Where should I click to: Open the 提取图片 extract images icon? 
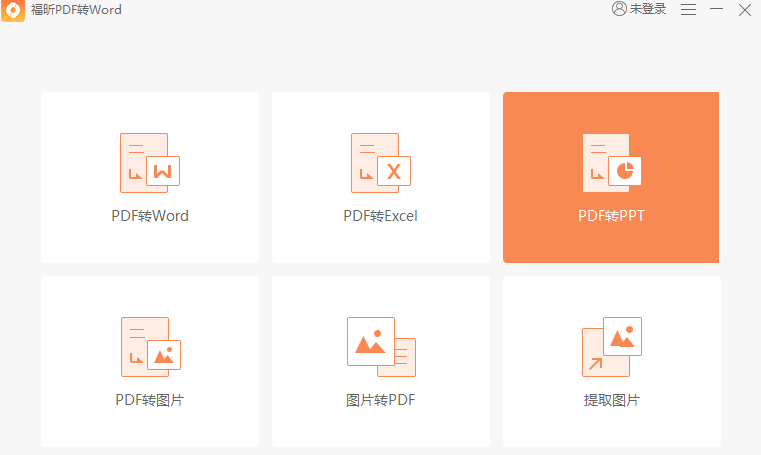pyautogui.click(x=612, y=347)
